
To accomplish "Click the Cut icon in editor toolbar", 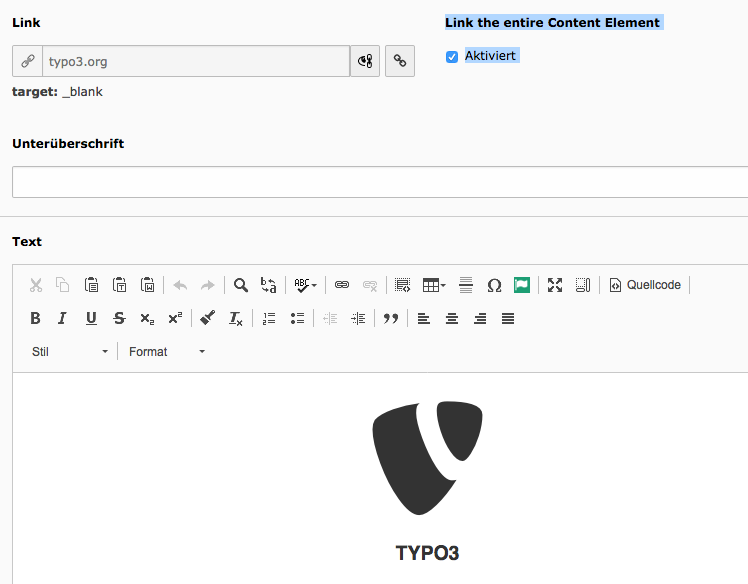I will [x=36, y=285].
